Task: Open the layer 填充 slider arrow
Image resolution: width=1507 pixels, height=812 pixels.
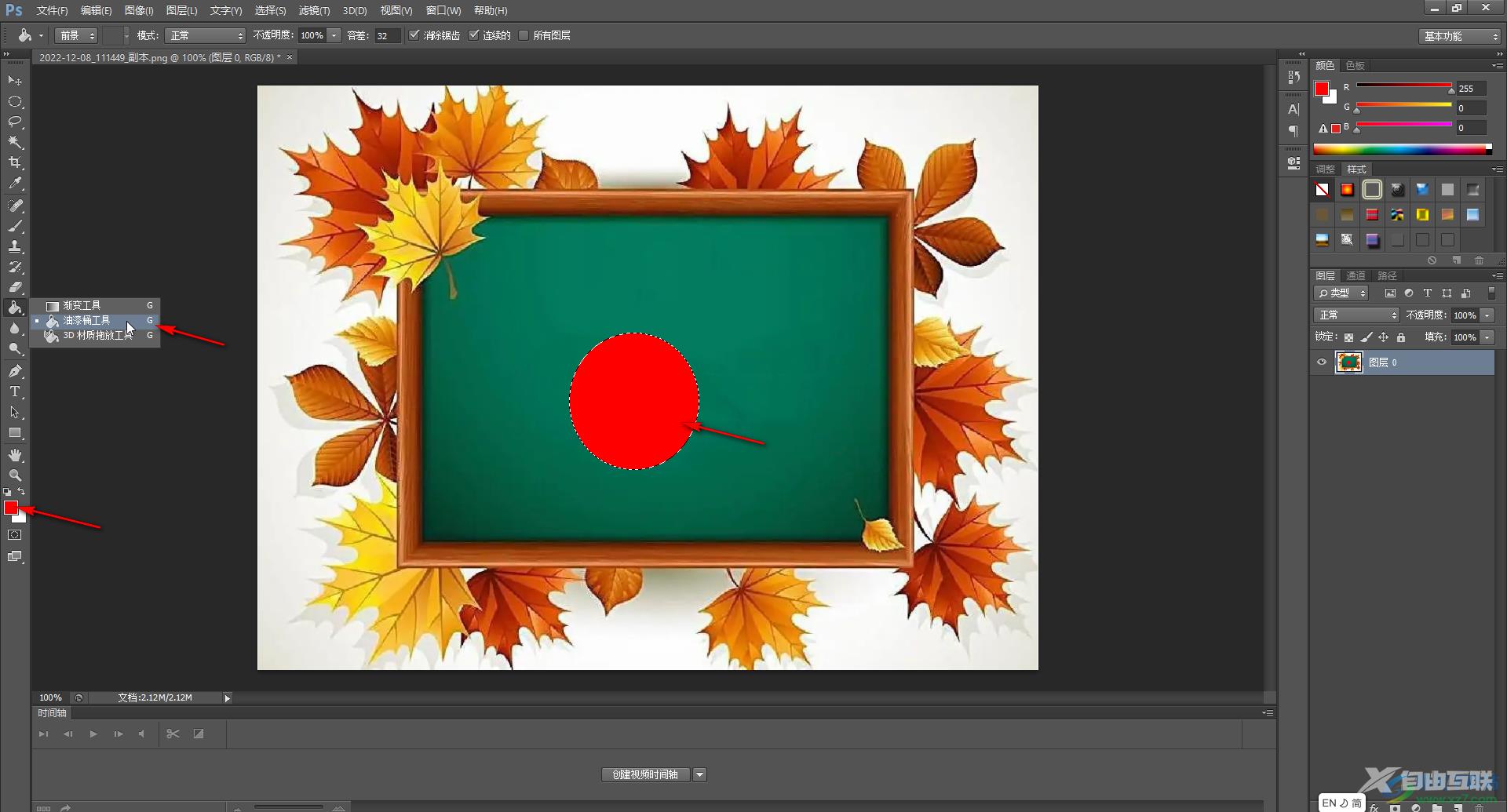Action: pyautogui.click(x=1487, y=337)
